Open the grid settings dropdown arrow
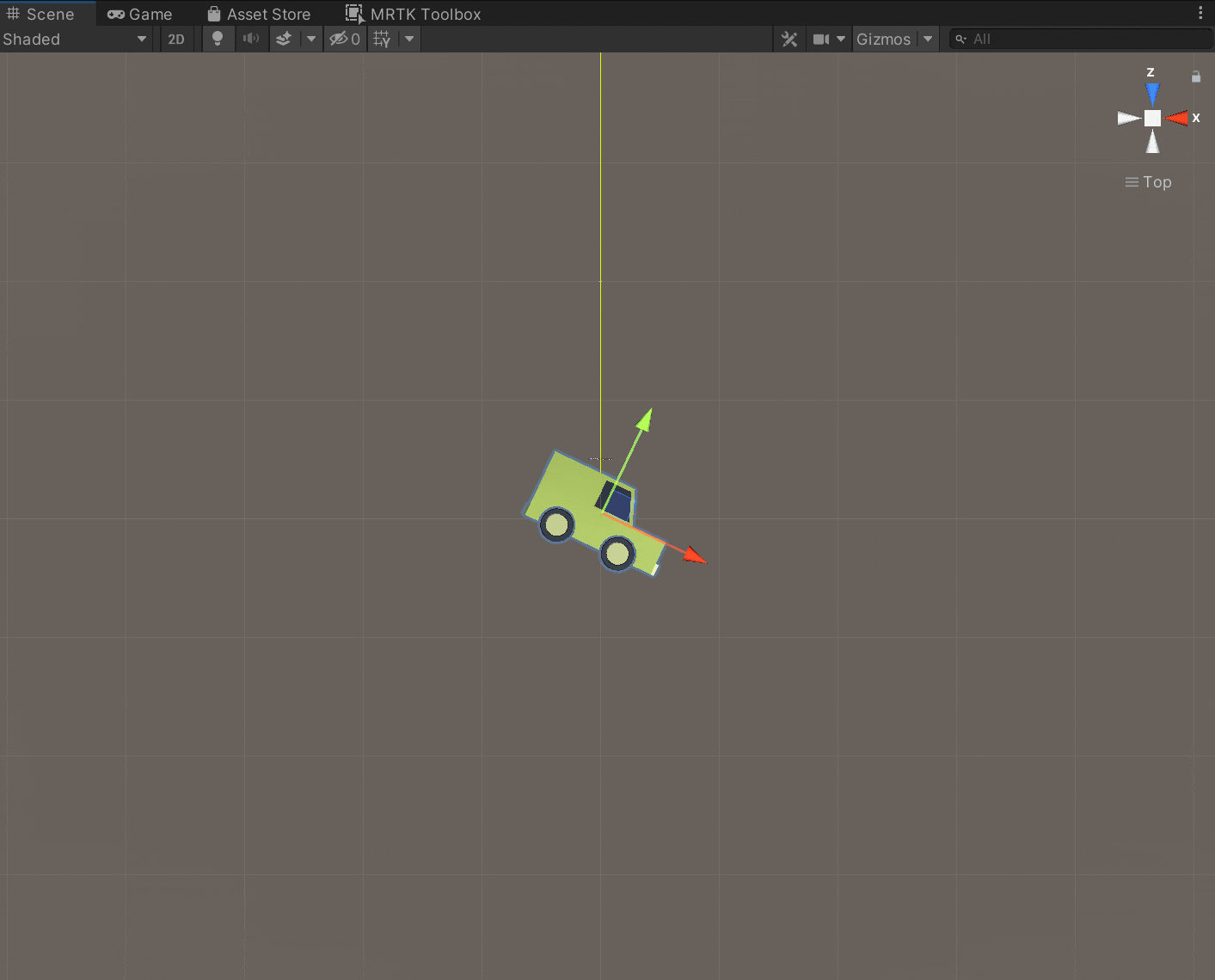This screenshot has width=1215, height=980. coord(409,39)
